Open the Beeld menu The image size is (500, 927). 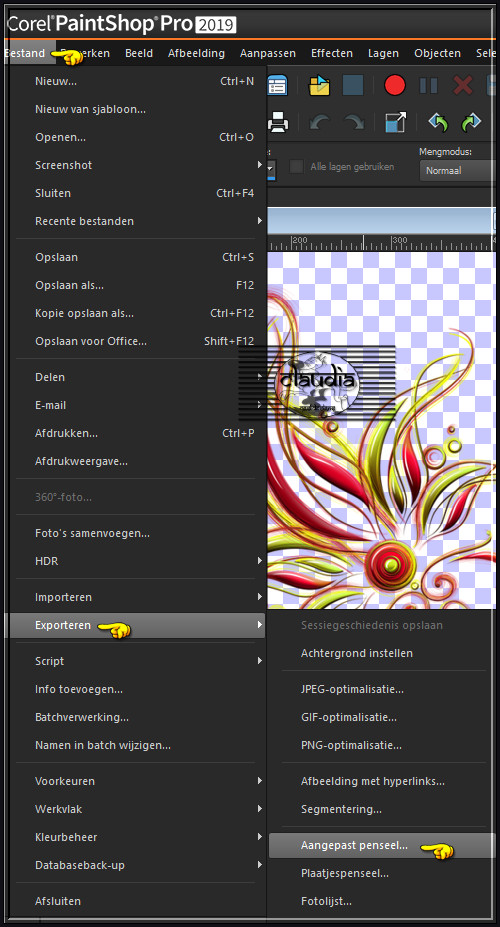(139, 53)
